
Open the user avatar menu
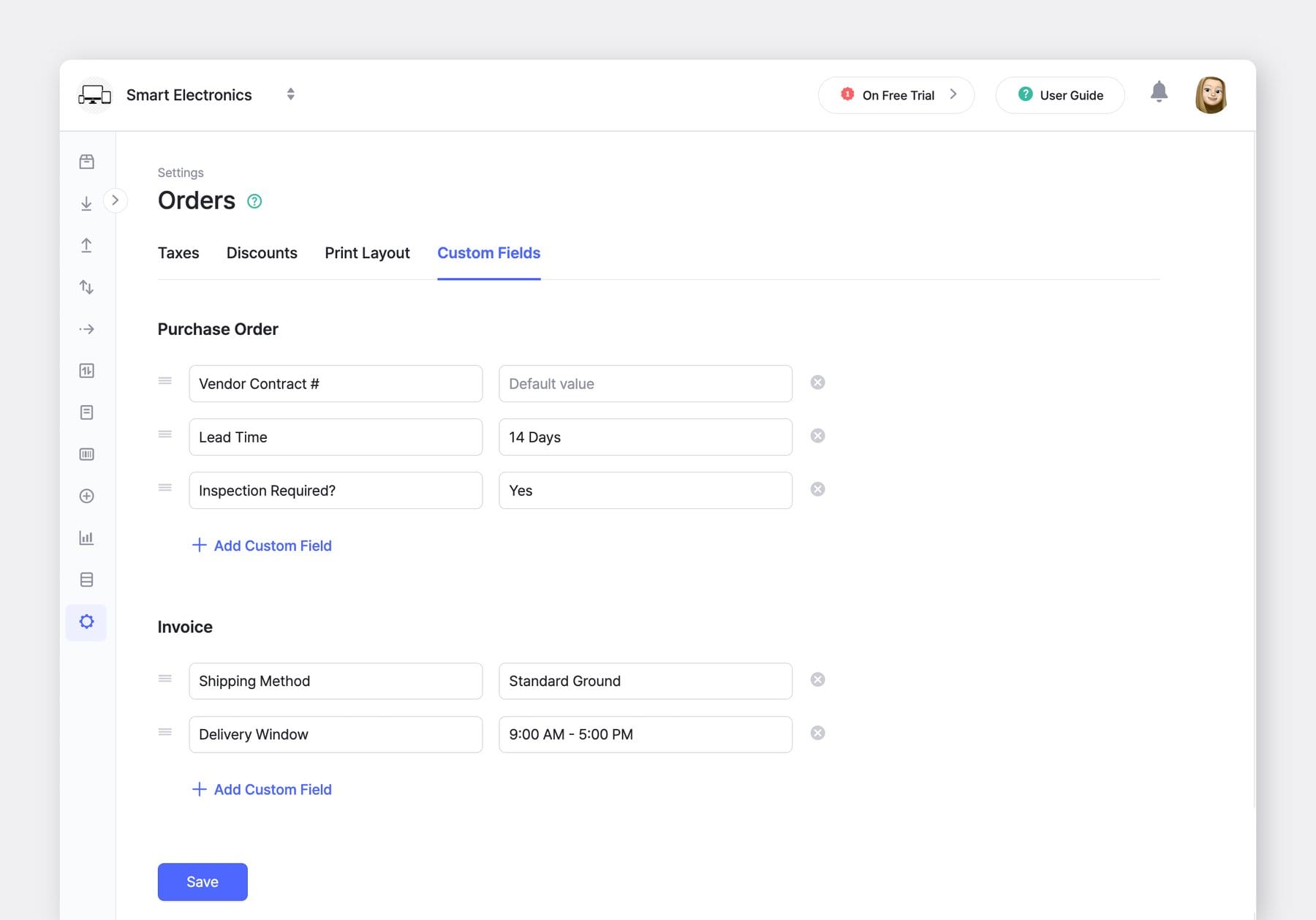pyautogui.click(x=1211, y=94)
